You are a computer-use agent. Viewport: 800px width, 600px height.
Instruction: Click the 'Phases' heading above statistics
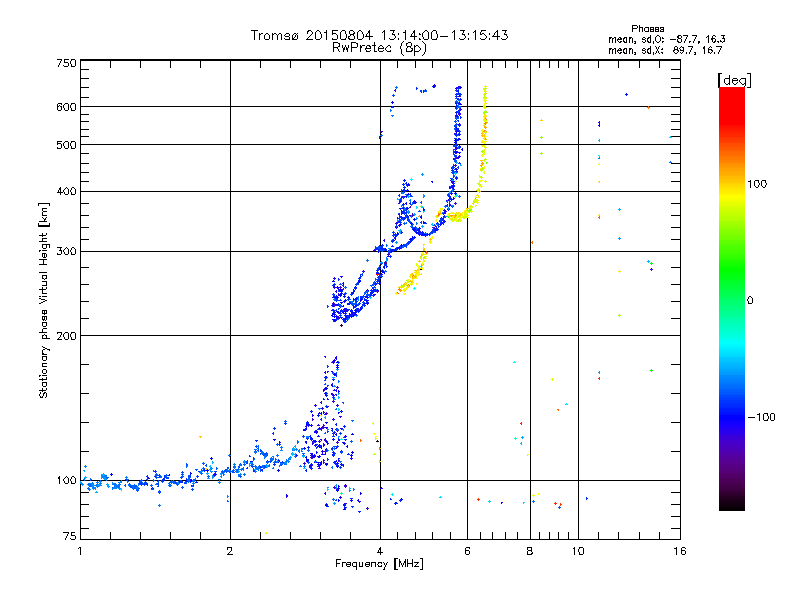(647, 29)
